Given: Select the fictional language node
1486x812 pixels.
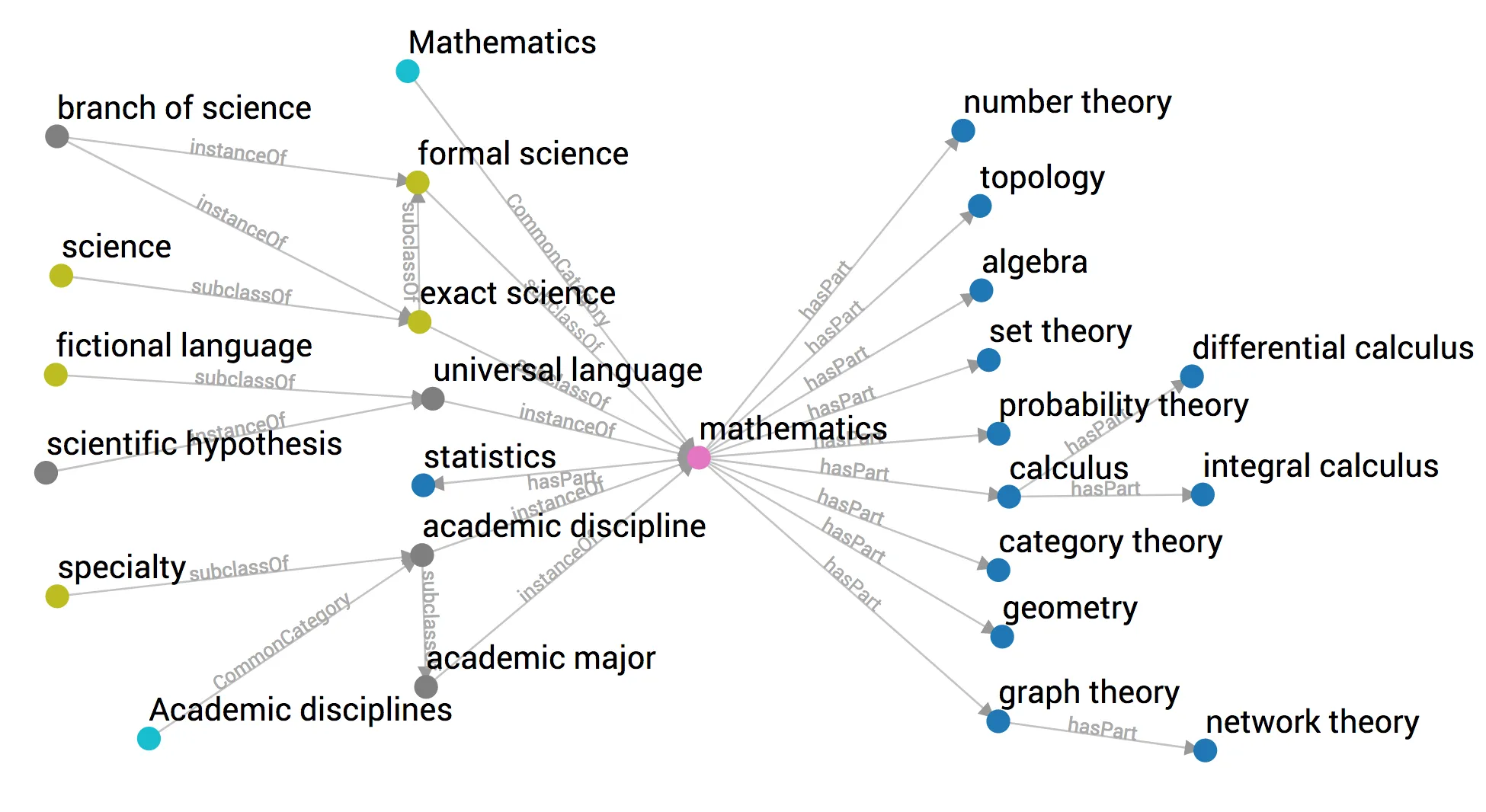Looking at the screenshot, I should [56, 375].
